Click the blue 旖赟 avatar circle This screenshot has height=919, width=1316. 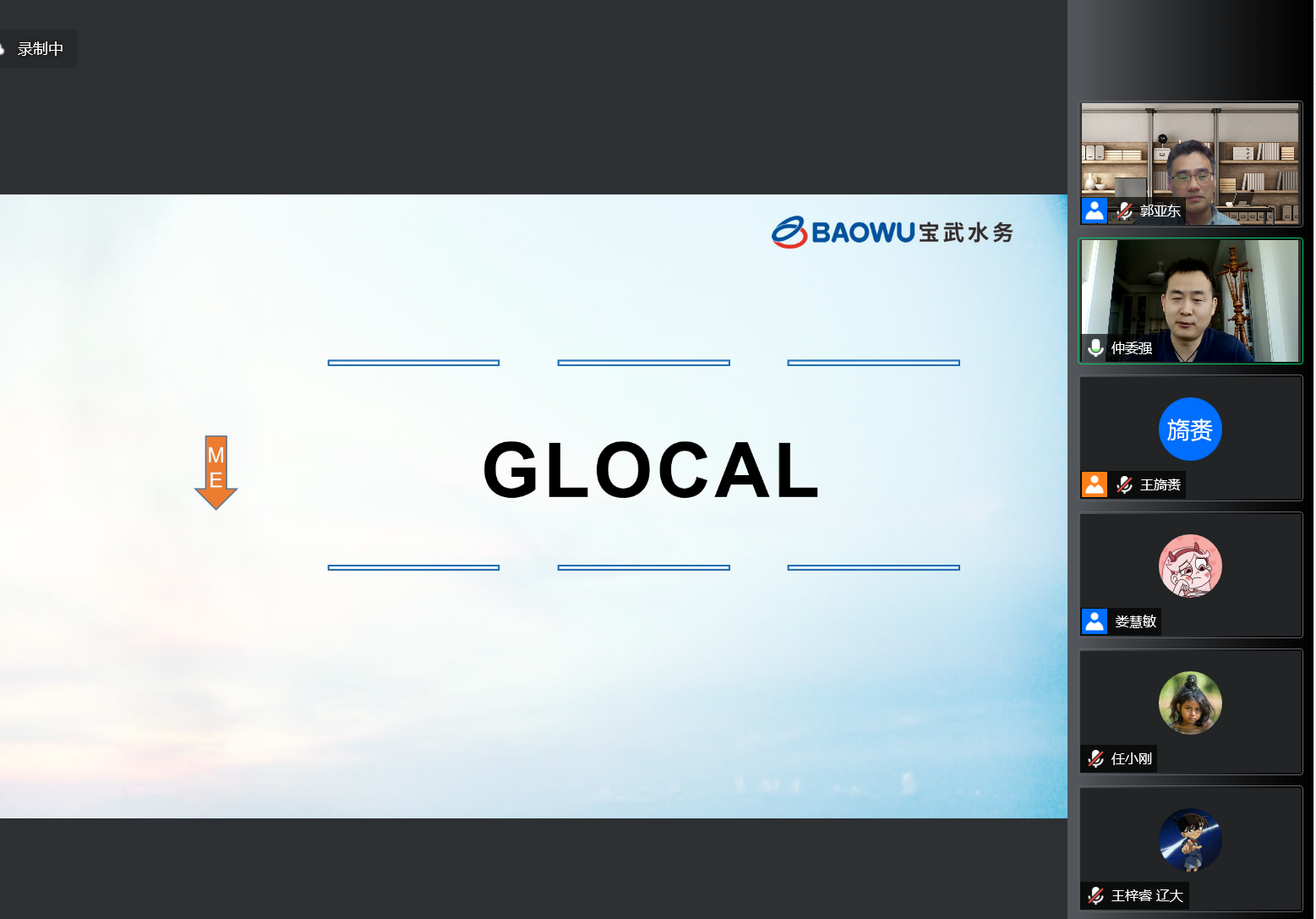[1190, 429]
